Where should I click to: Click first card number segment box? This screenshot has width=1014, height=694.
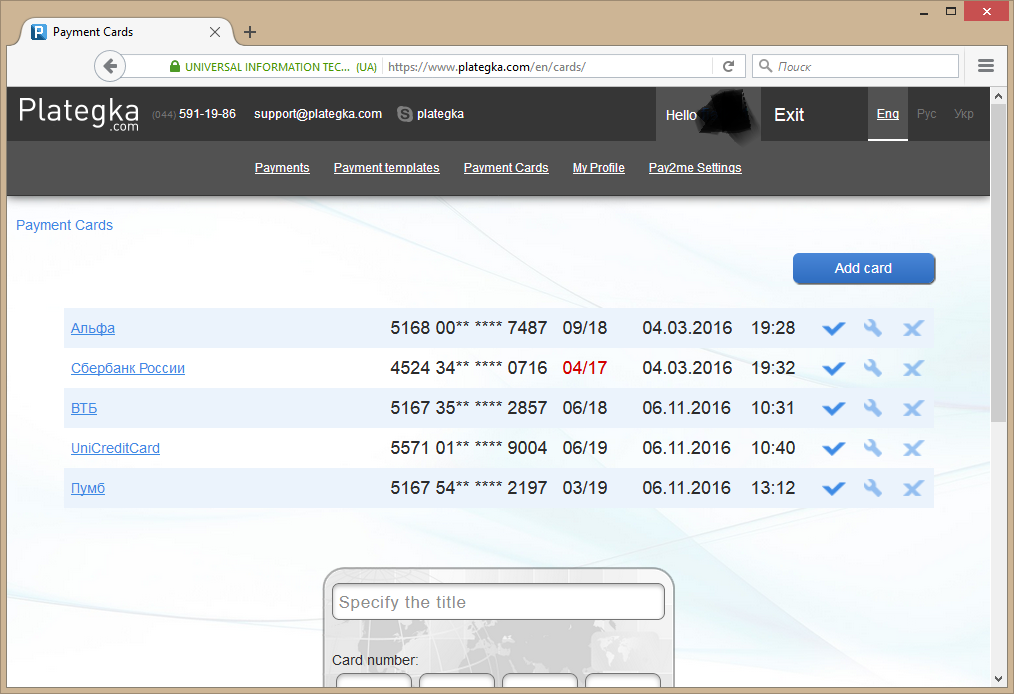pos(374,680)
